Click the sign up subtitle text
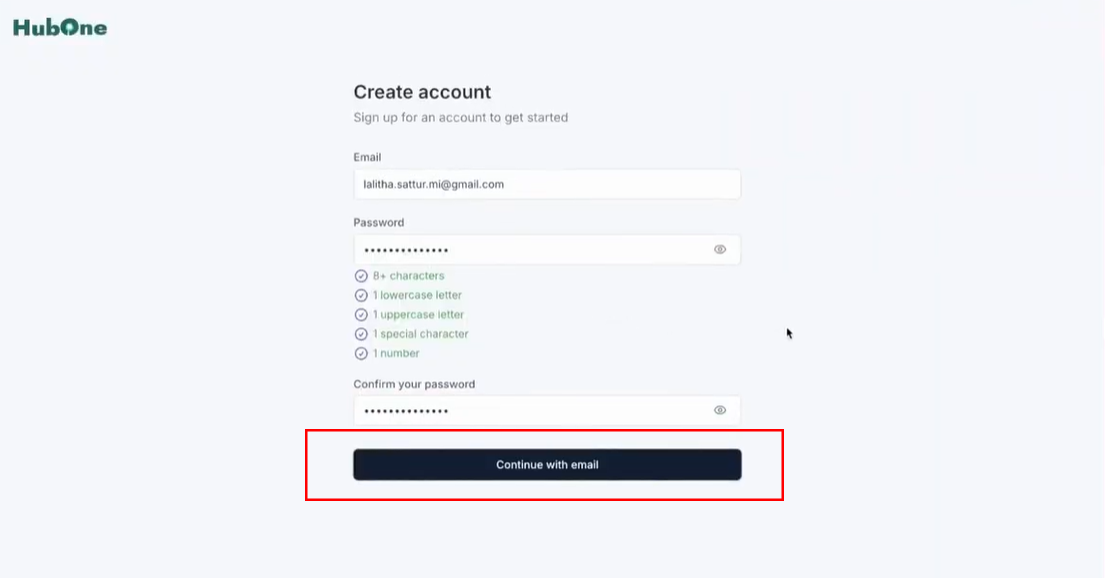 click(460, 117)
